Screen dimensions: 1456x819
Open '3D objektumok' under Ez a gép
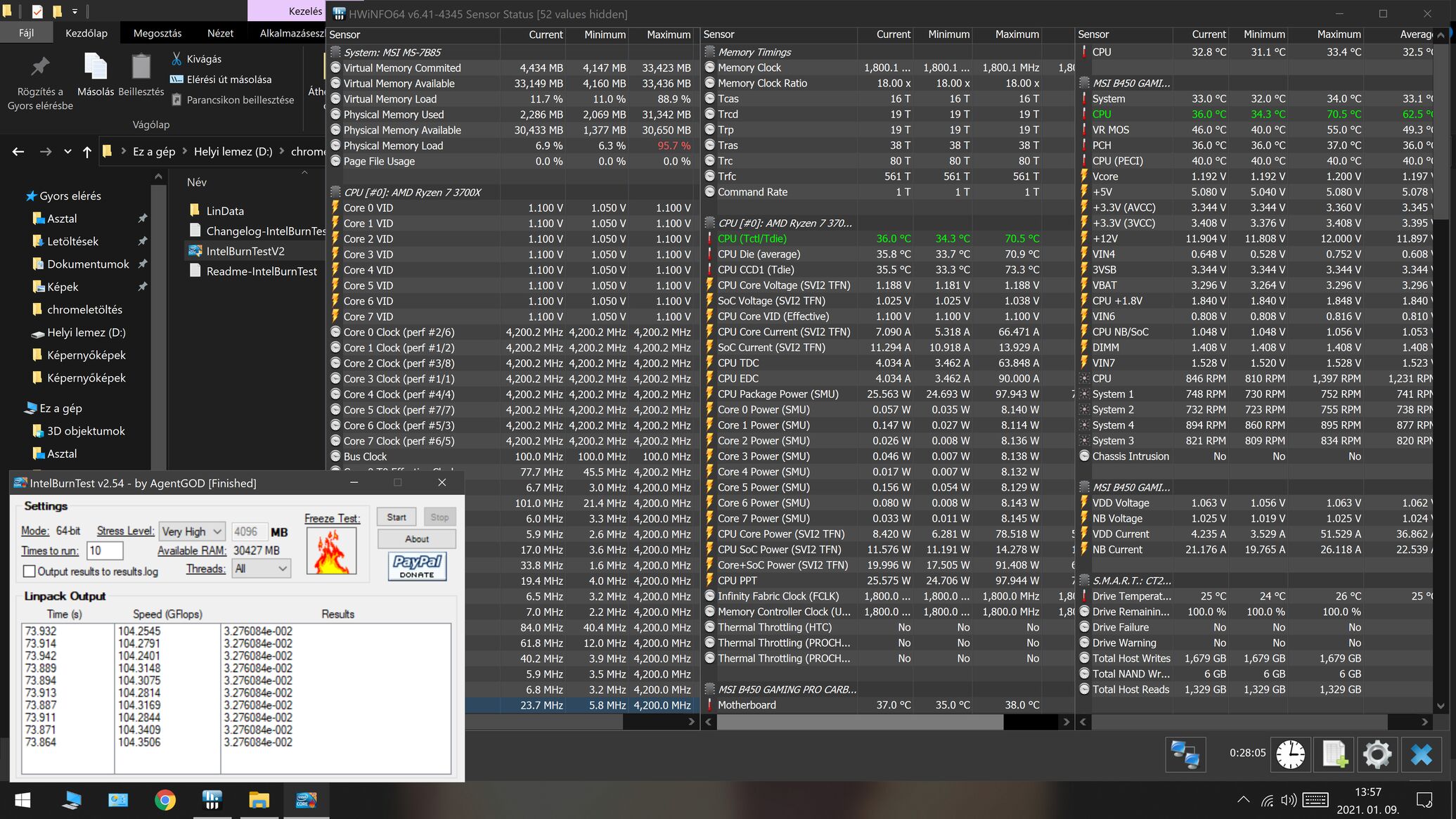86,431
